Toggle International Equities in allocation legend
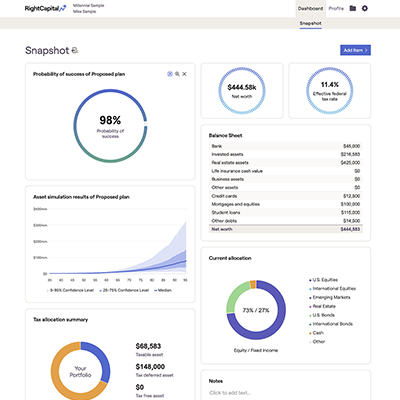This screenshot has width=400, height=400. tap(332, 289)
